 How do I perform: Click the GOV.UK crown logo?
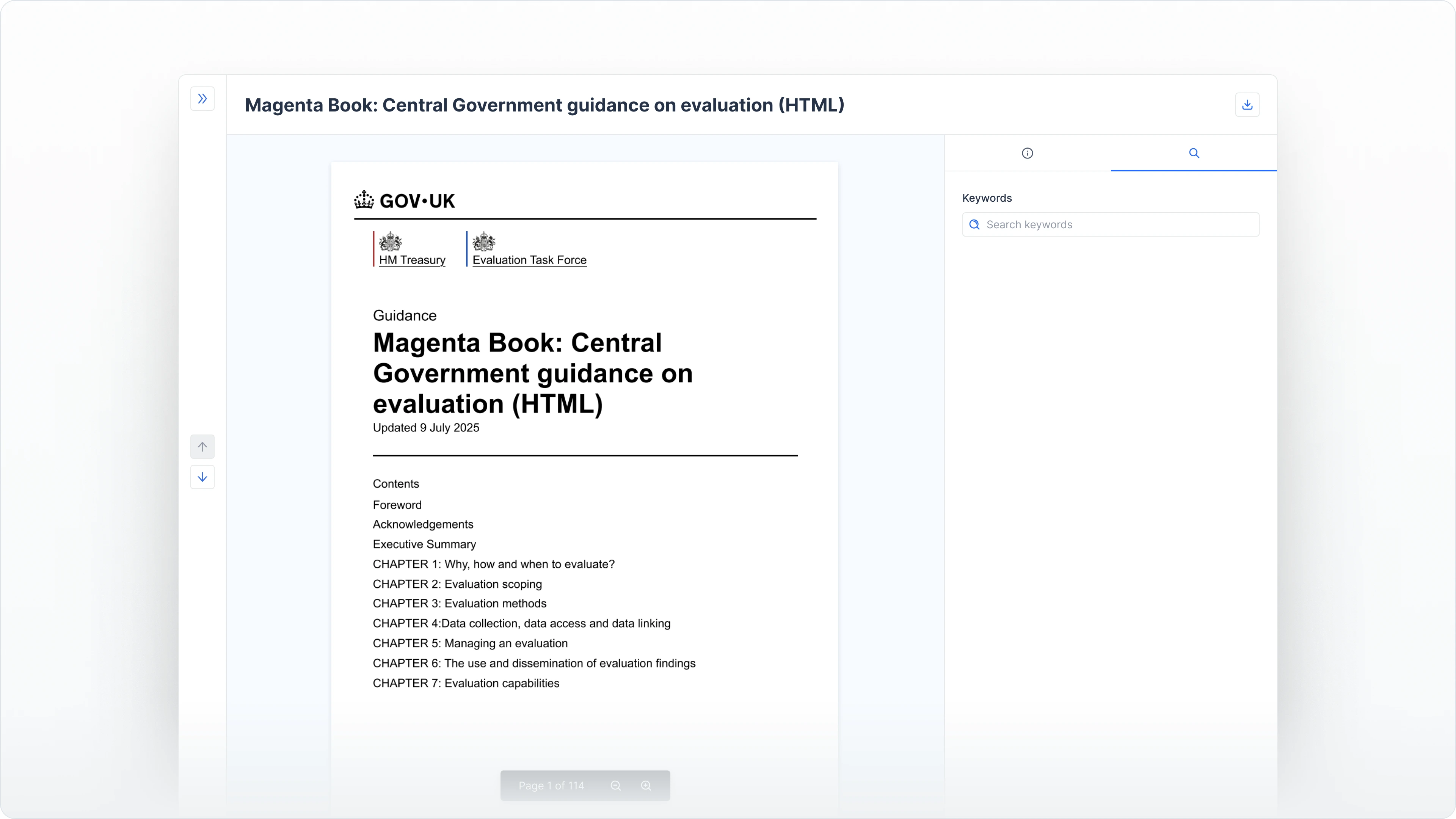pyautogui.click(x=364, y=199)
